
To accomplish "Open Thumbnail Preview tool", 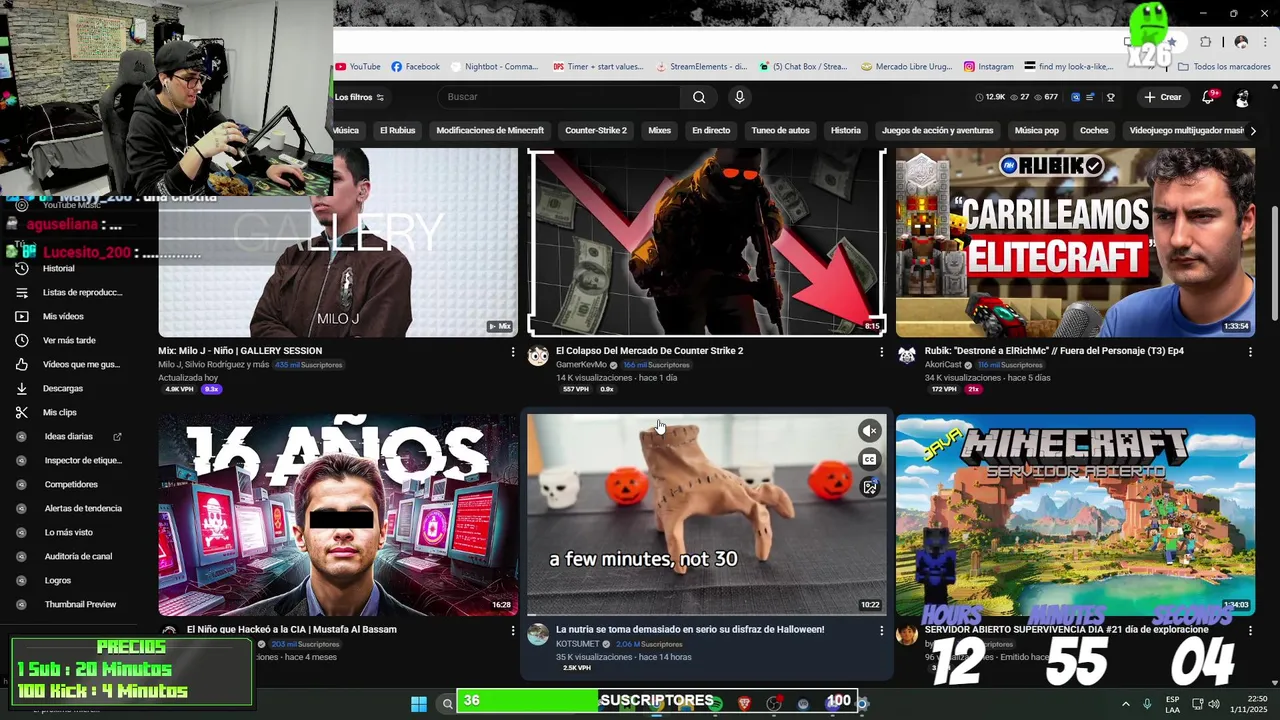I will (80, 604).
